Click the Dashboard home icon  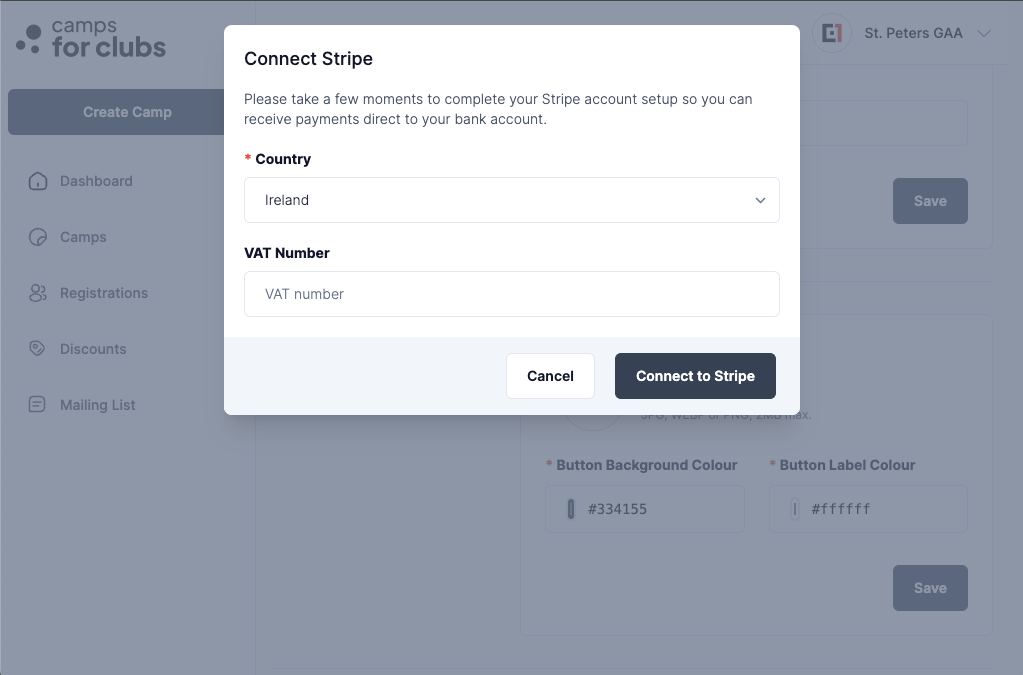pyautogui.click(x=38, y=181)
